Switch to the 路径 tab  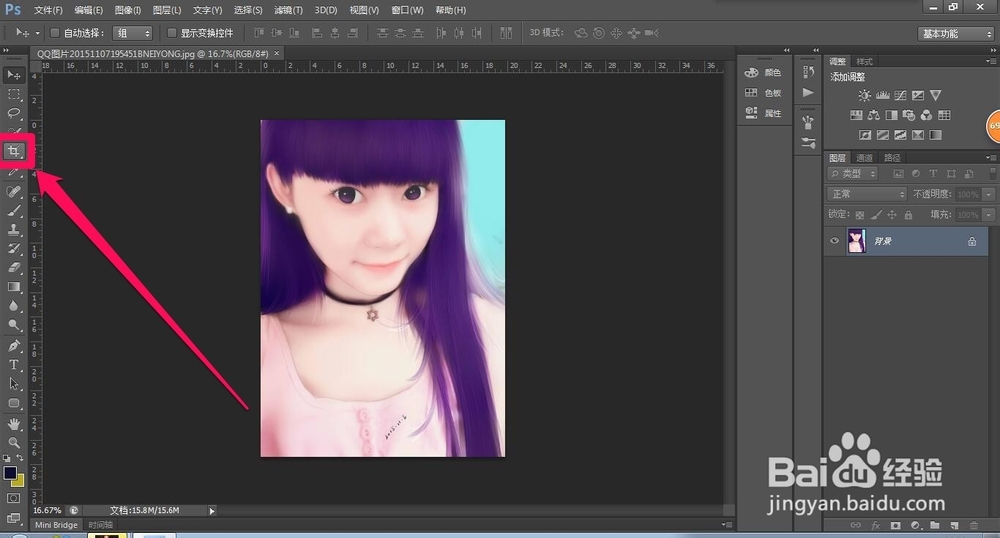(892, 157)
